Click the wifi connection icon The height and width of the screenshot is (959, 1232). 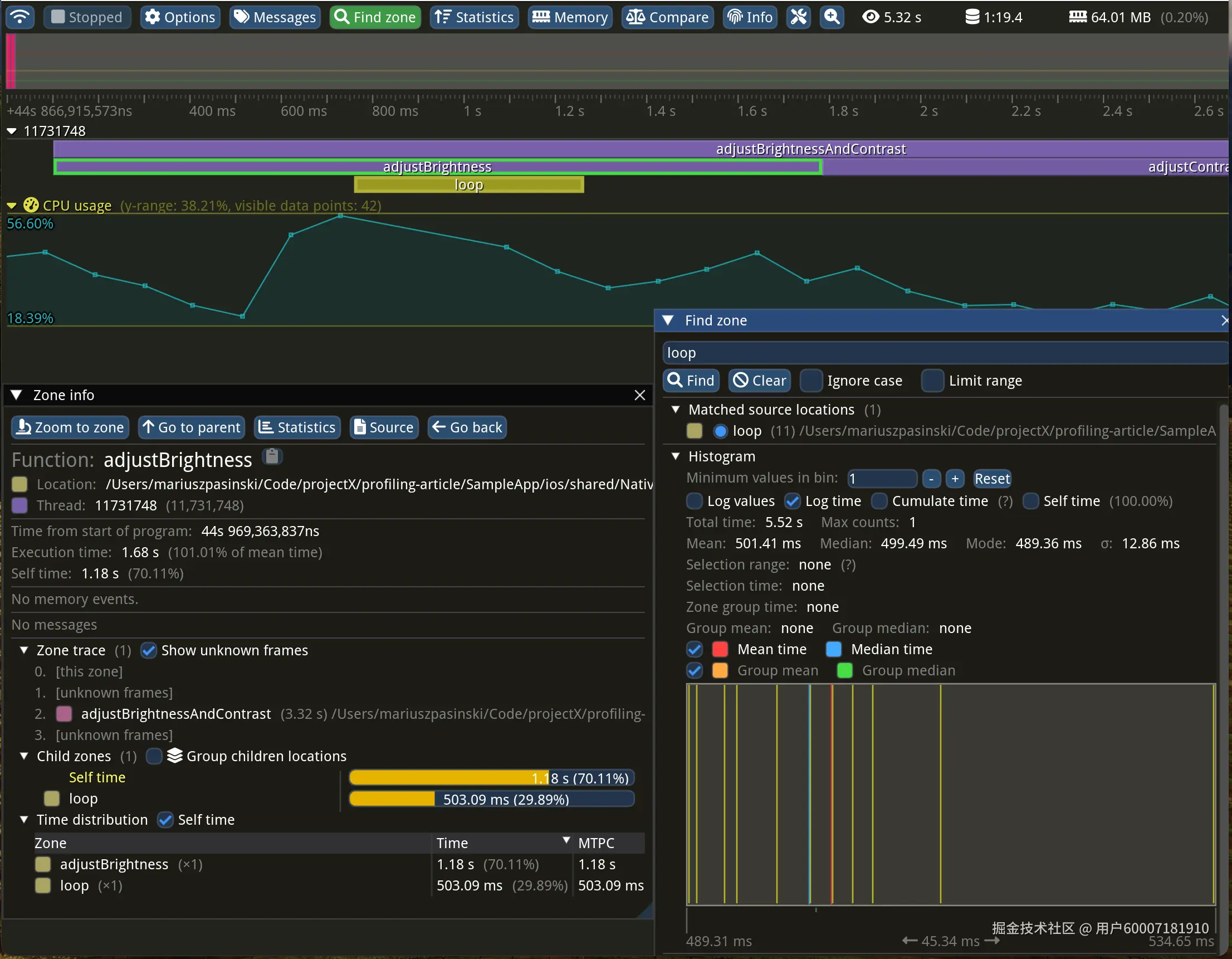pyautogui.click(x=19, y=17)
